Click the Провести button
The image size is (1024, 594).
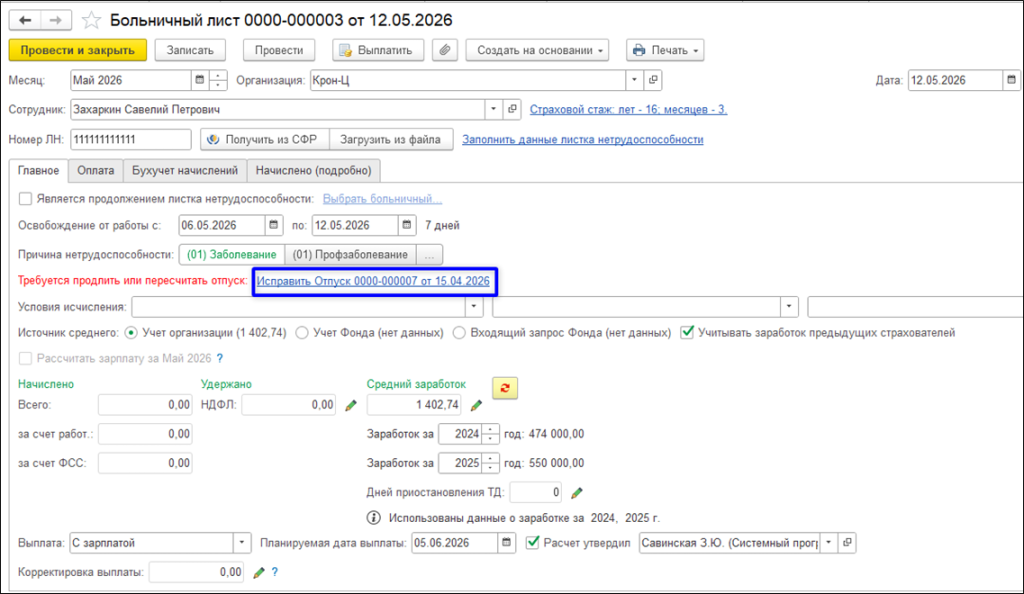(279, 50)
